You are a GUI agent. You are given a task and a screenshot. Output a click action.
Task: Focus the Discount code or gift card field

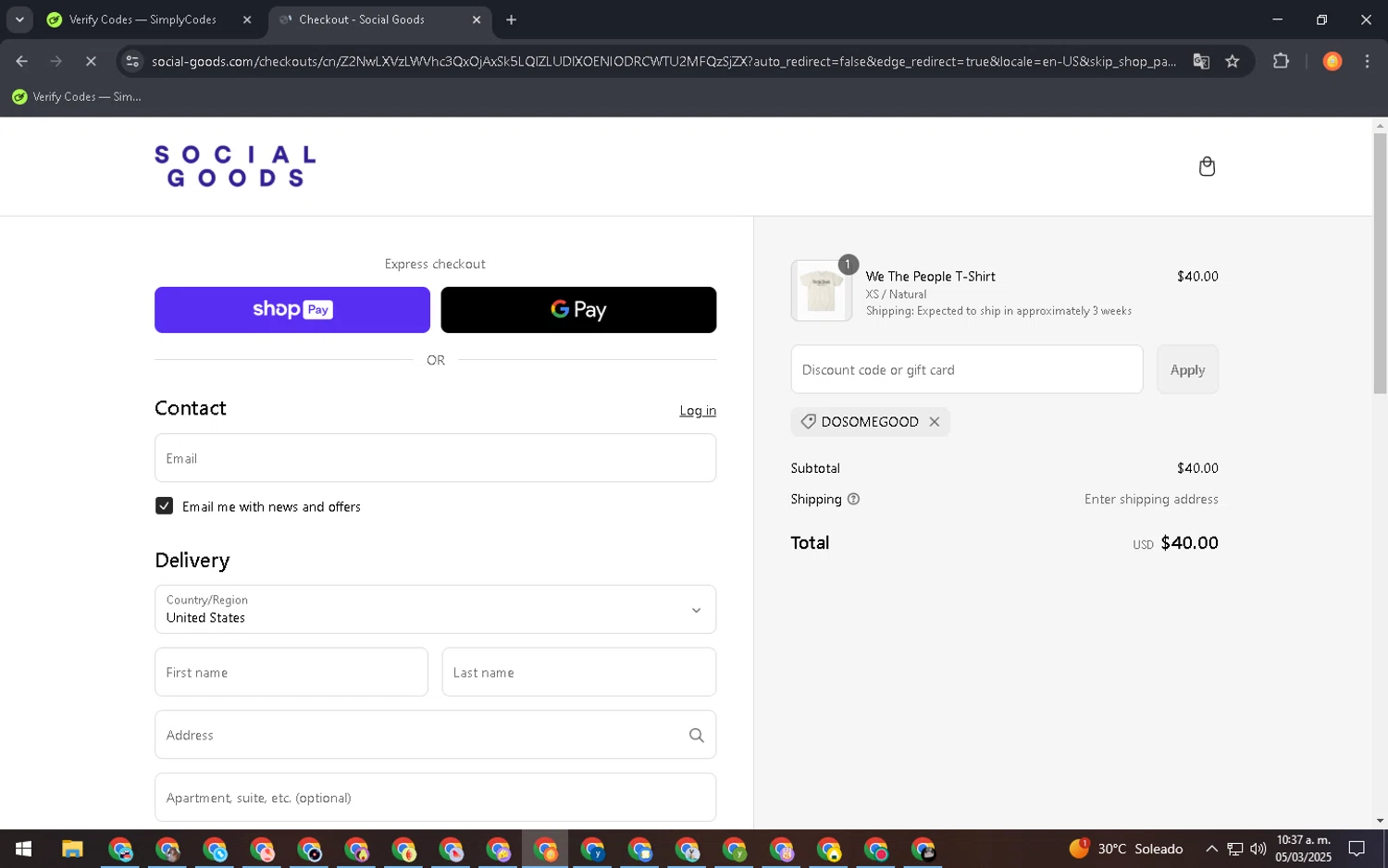click(x=967, y=369)
